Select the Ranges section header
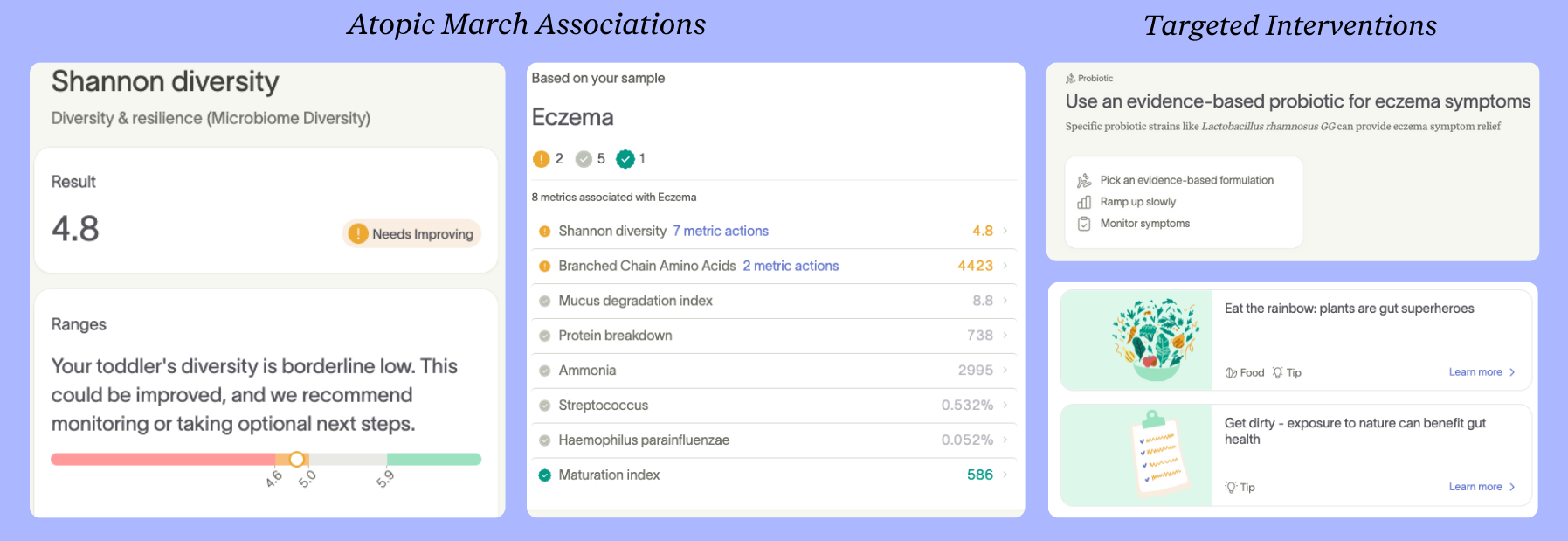 (x=79, y=324)
